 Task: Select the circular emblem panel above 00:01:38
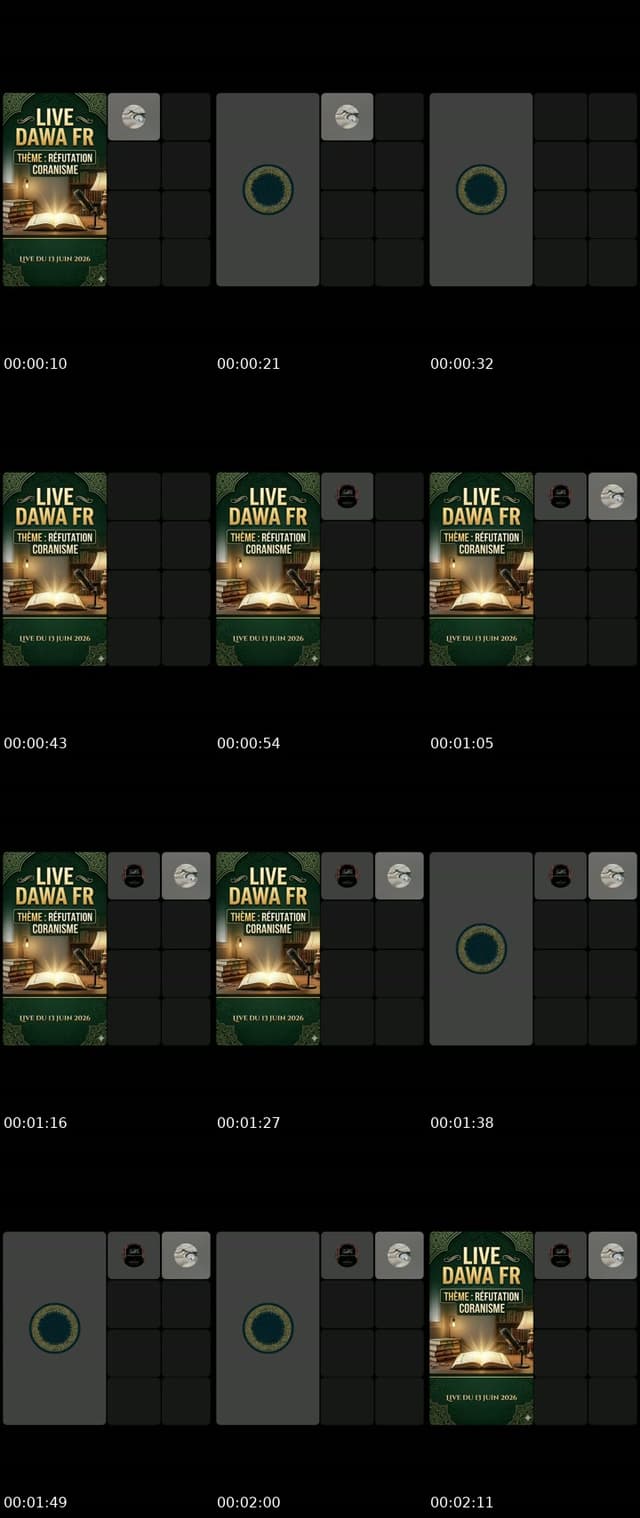[x=481, y=949]
